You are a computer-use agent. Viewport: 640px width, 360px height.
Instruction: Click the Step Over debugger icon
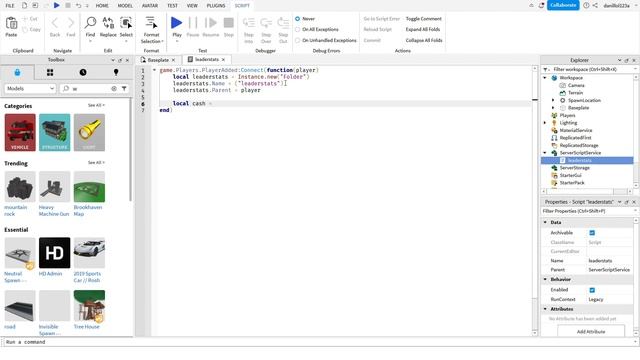click(266, 23)
